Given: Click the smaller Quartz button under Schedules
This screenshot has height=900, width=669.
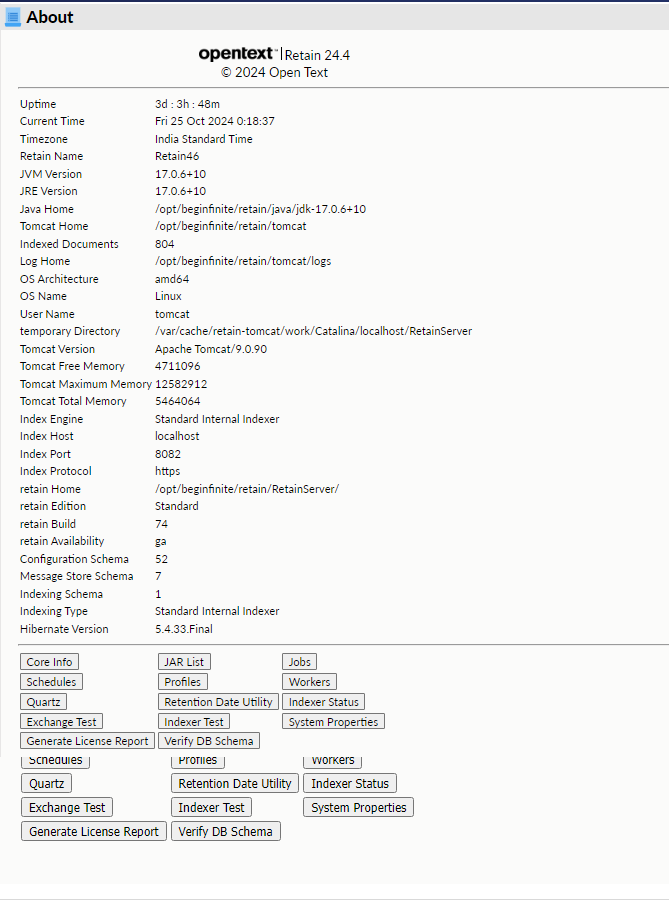Looking at the screenshot, I should (x=44, y=702).
